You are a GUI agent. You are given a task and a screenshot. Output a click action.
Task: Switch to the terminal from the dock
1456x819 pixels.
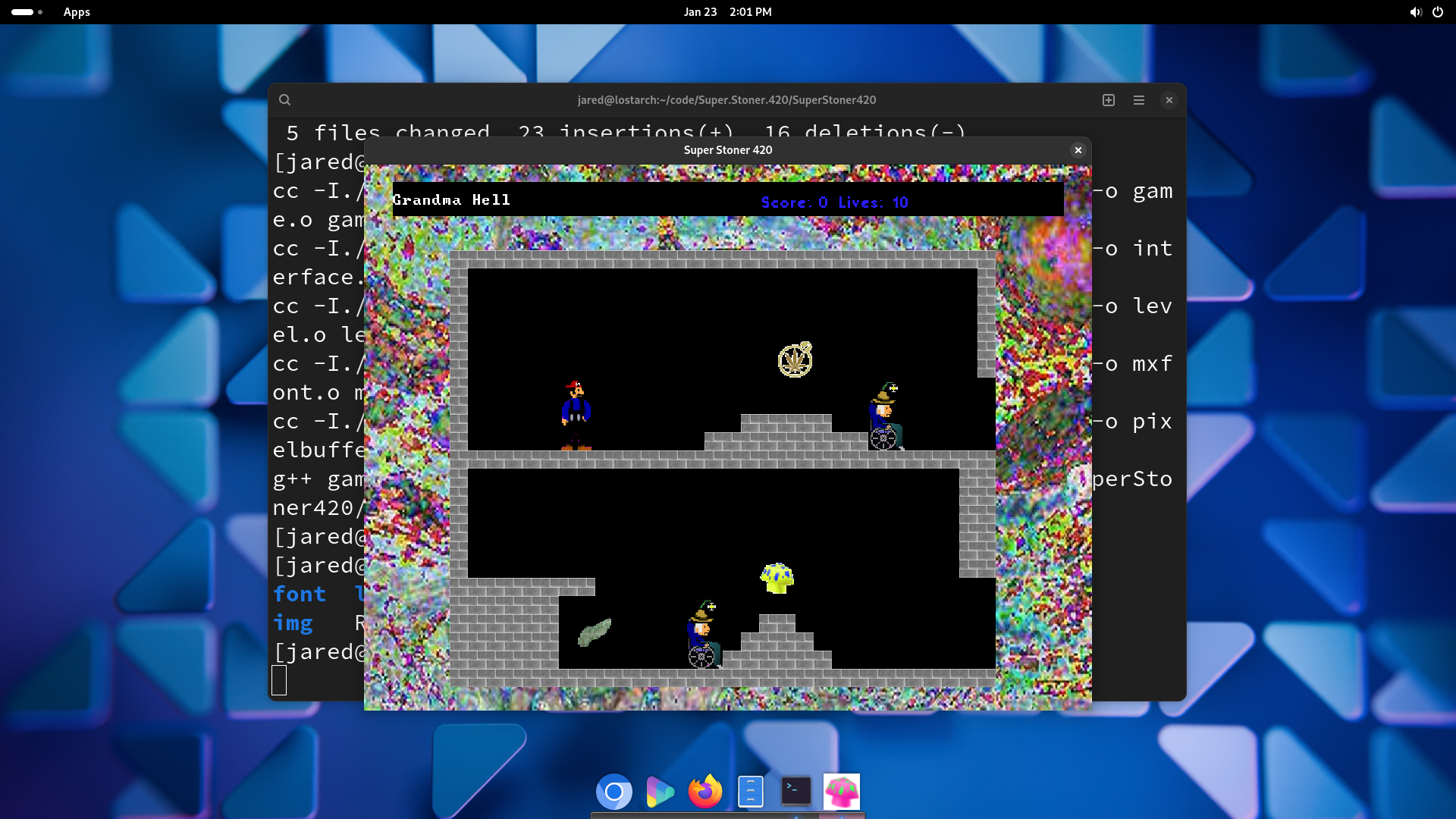tap(796, 792)
